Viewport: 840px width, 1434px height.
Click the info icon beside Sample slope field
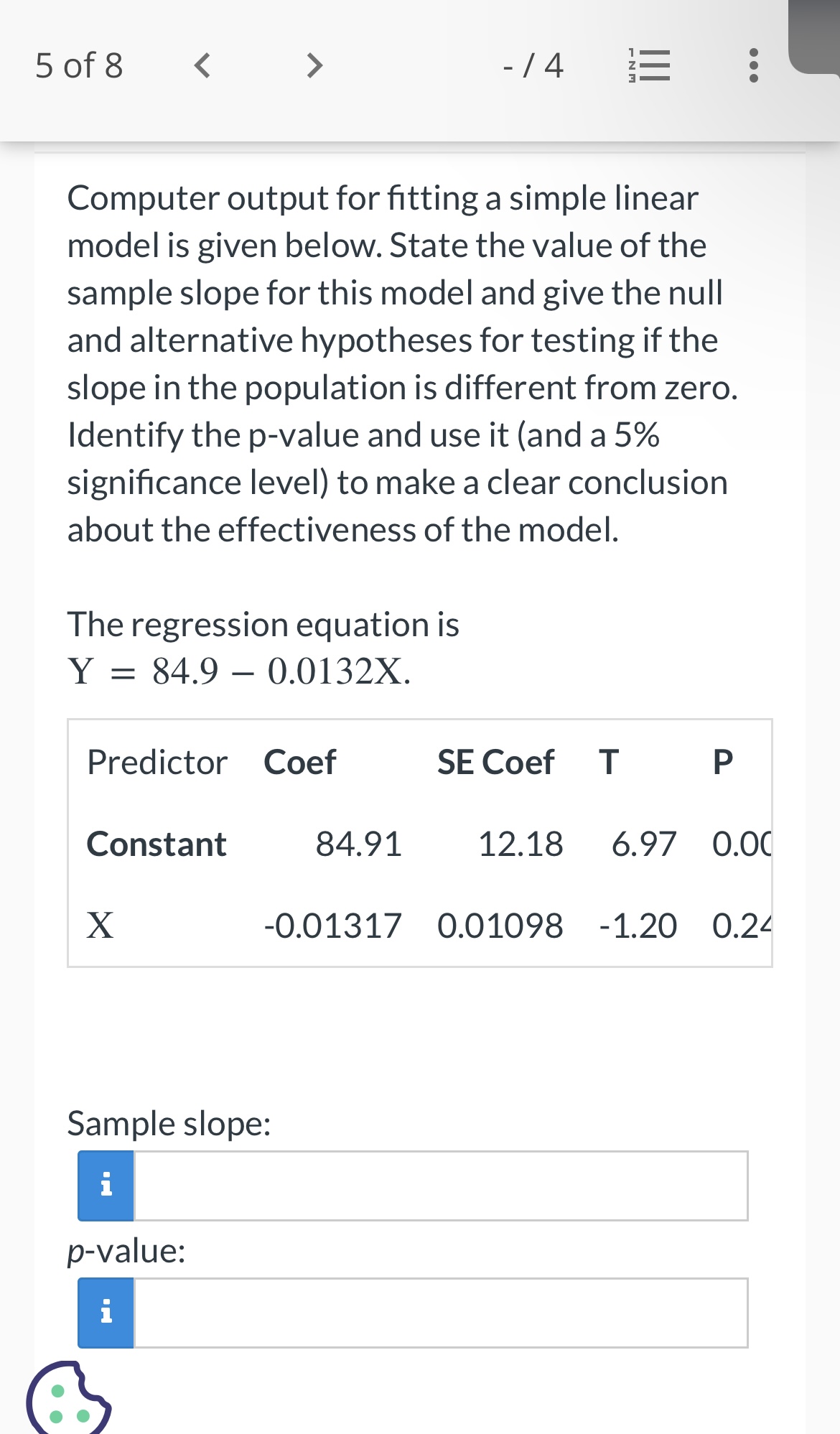[x=105, y=1184]
